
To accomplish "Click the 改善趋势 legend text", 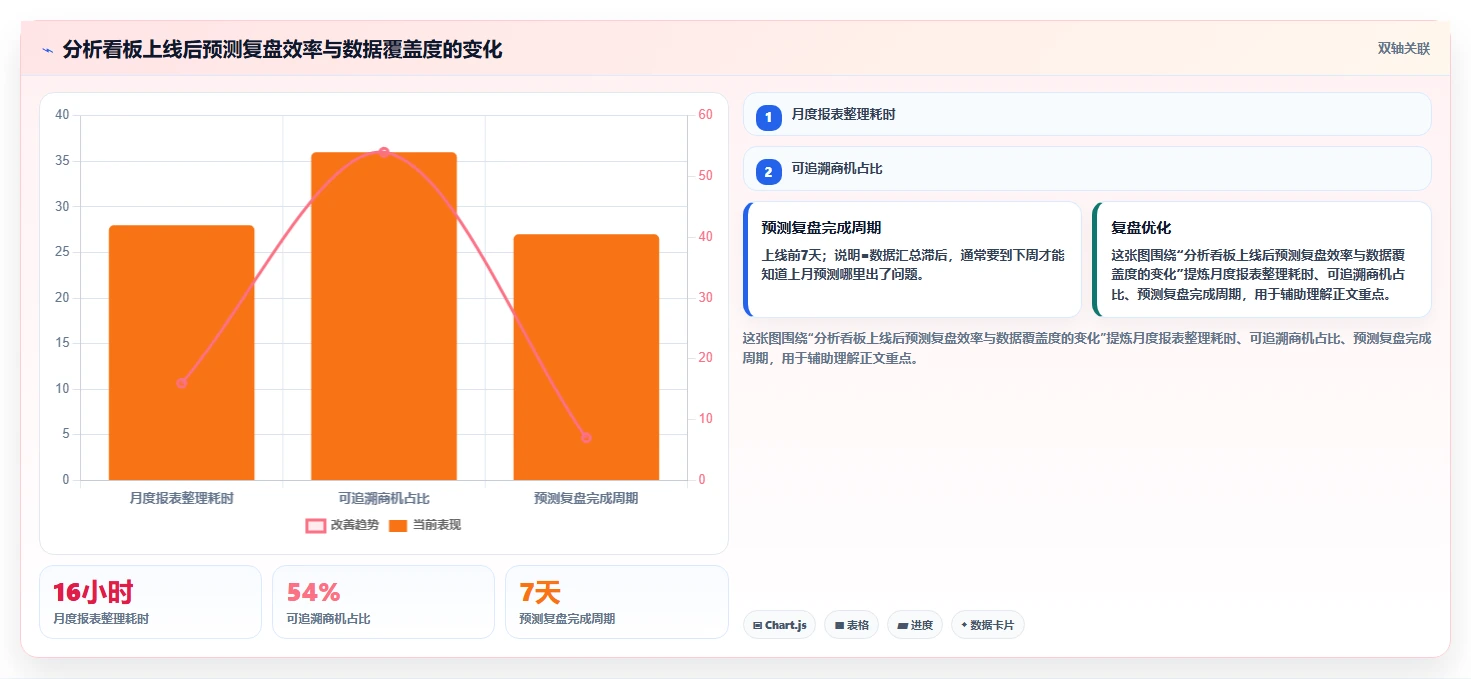I will (x=354, y=525).
